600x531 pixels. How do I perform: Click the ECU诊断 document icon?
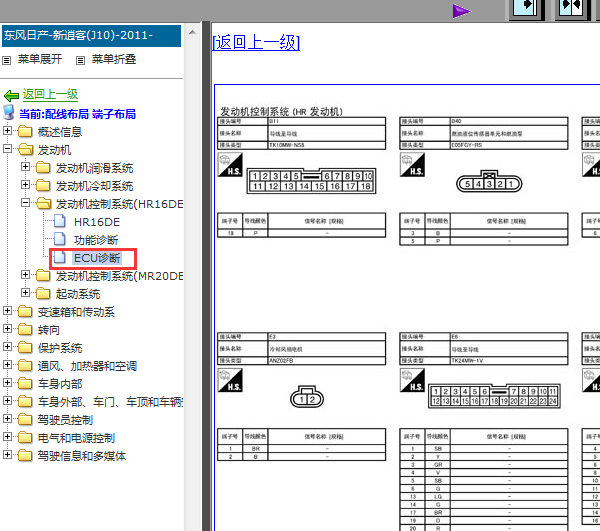60,257
